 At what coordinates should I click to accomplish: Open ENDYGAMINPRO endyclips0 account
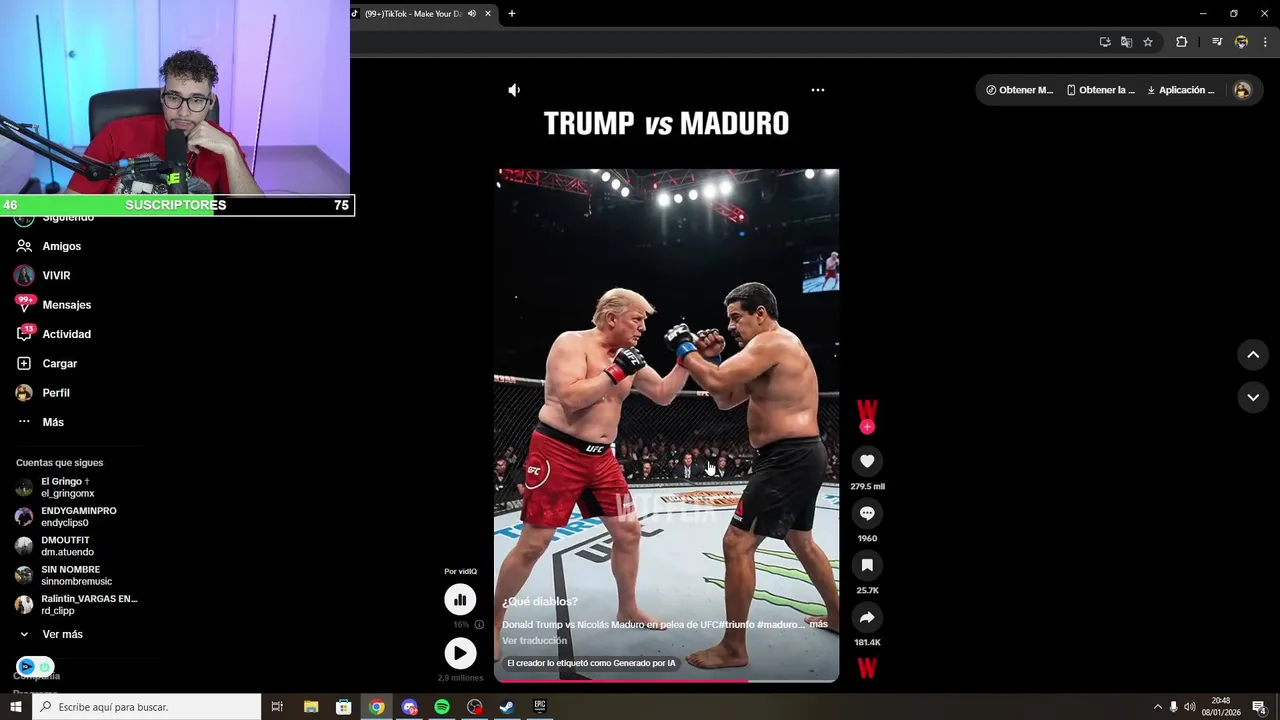[78, 516]
